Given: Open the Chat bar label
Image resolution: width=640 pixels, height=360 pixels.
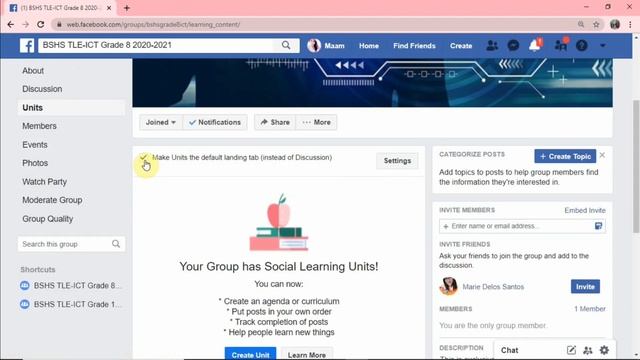Looking at the screenshot, I should coord(509,350).
